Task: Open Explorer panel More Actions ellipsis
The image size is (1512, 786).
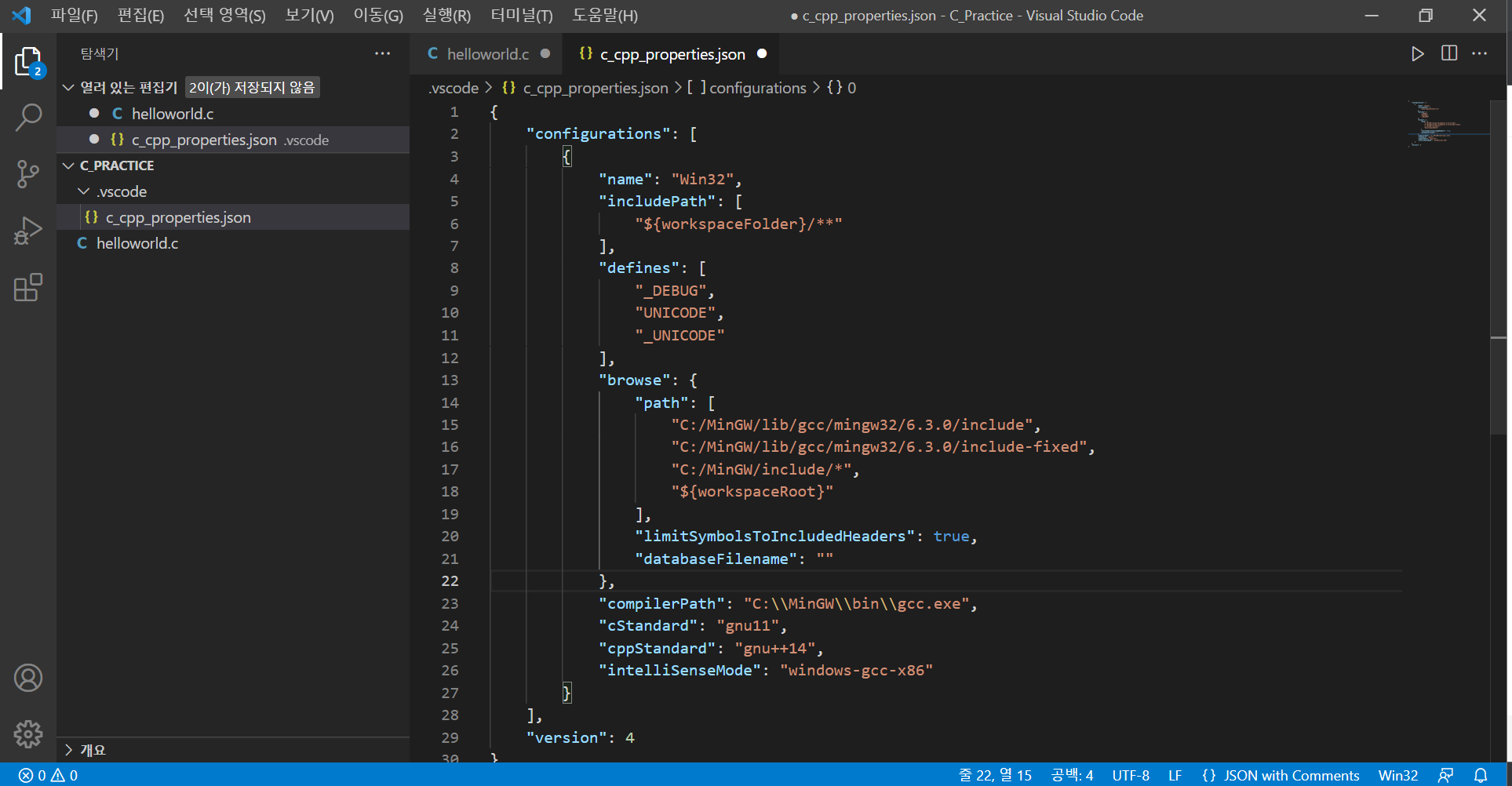Action: (x=382, y=53)
